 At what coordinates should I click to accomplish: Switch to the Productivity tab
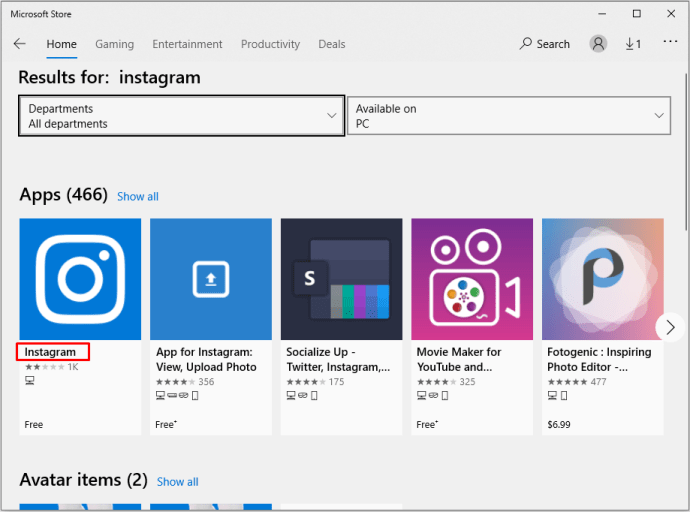pos(270,44)
